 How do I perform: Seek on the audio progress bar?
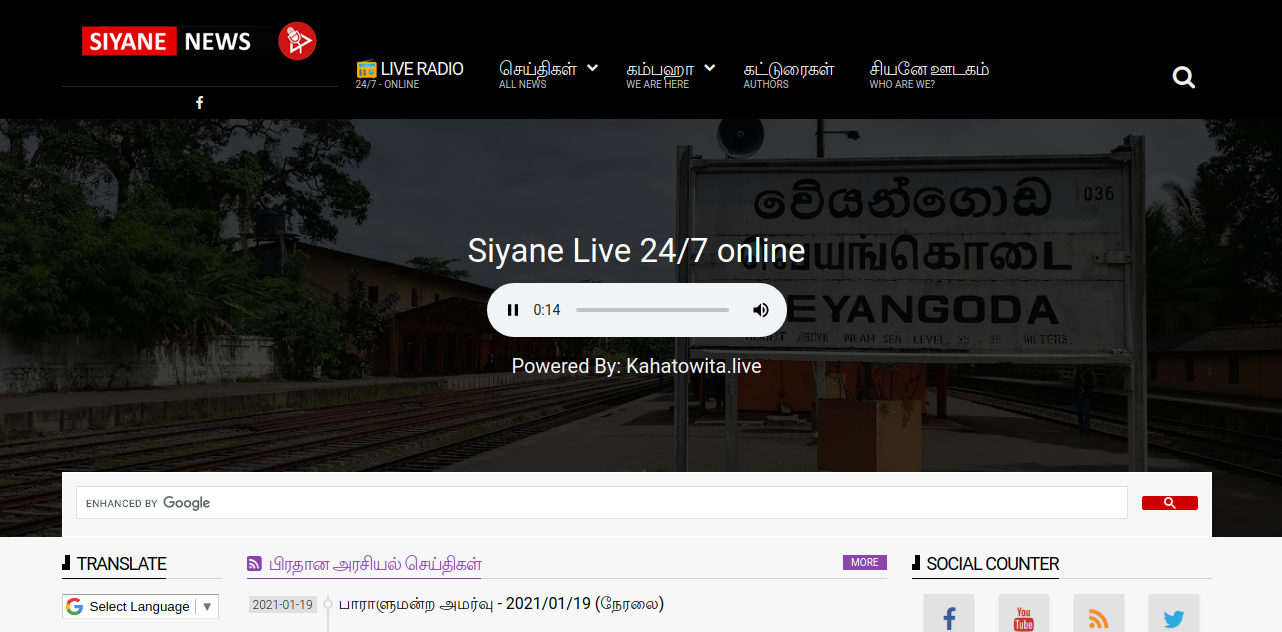click(652, 310)
